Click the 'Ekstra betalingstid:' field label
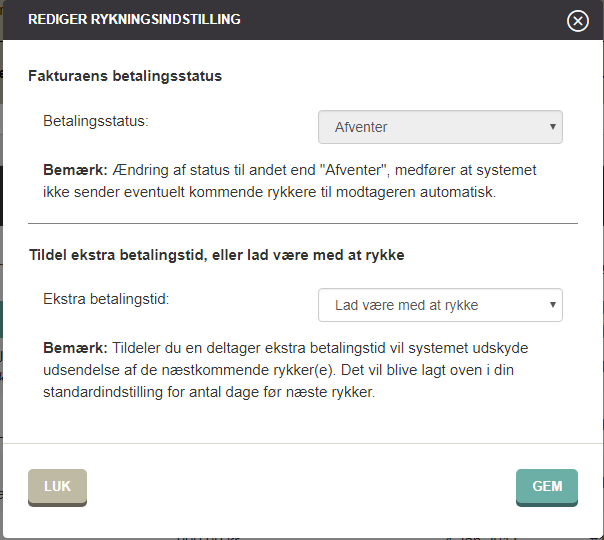The image size is (604, 540). click(x=106, y=299)
